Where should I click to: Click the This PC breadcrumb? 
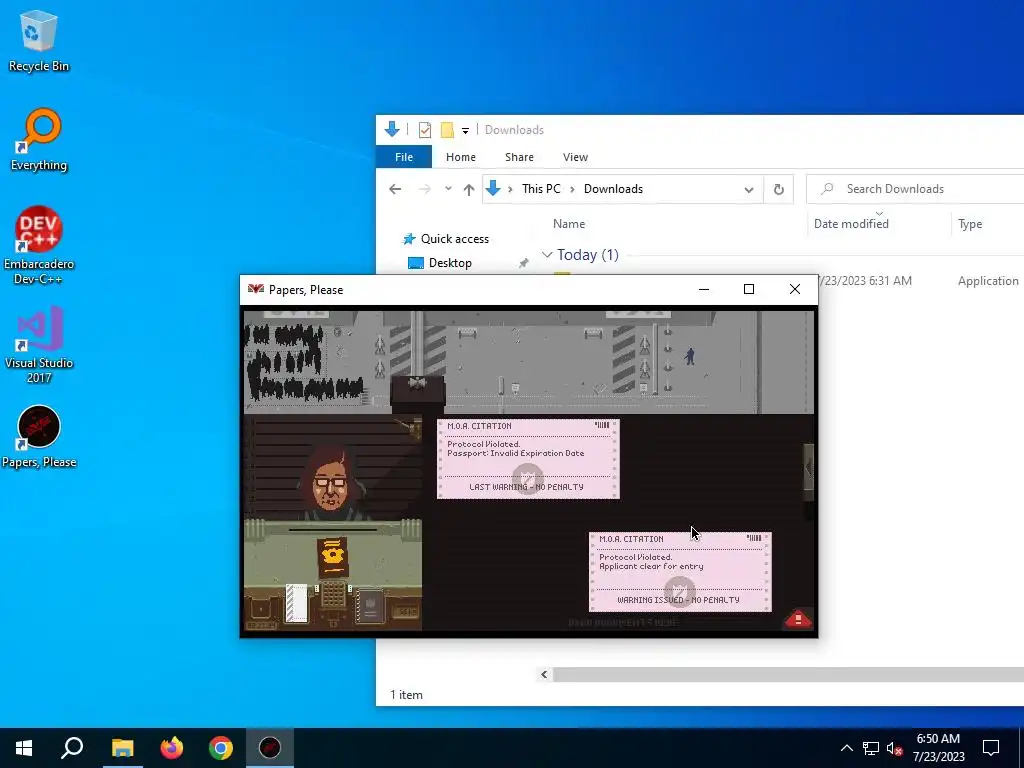(541, 189)
